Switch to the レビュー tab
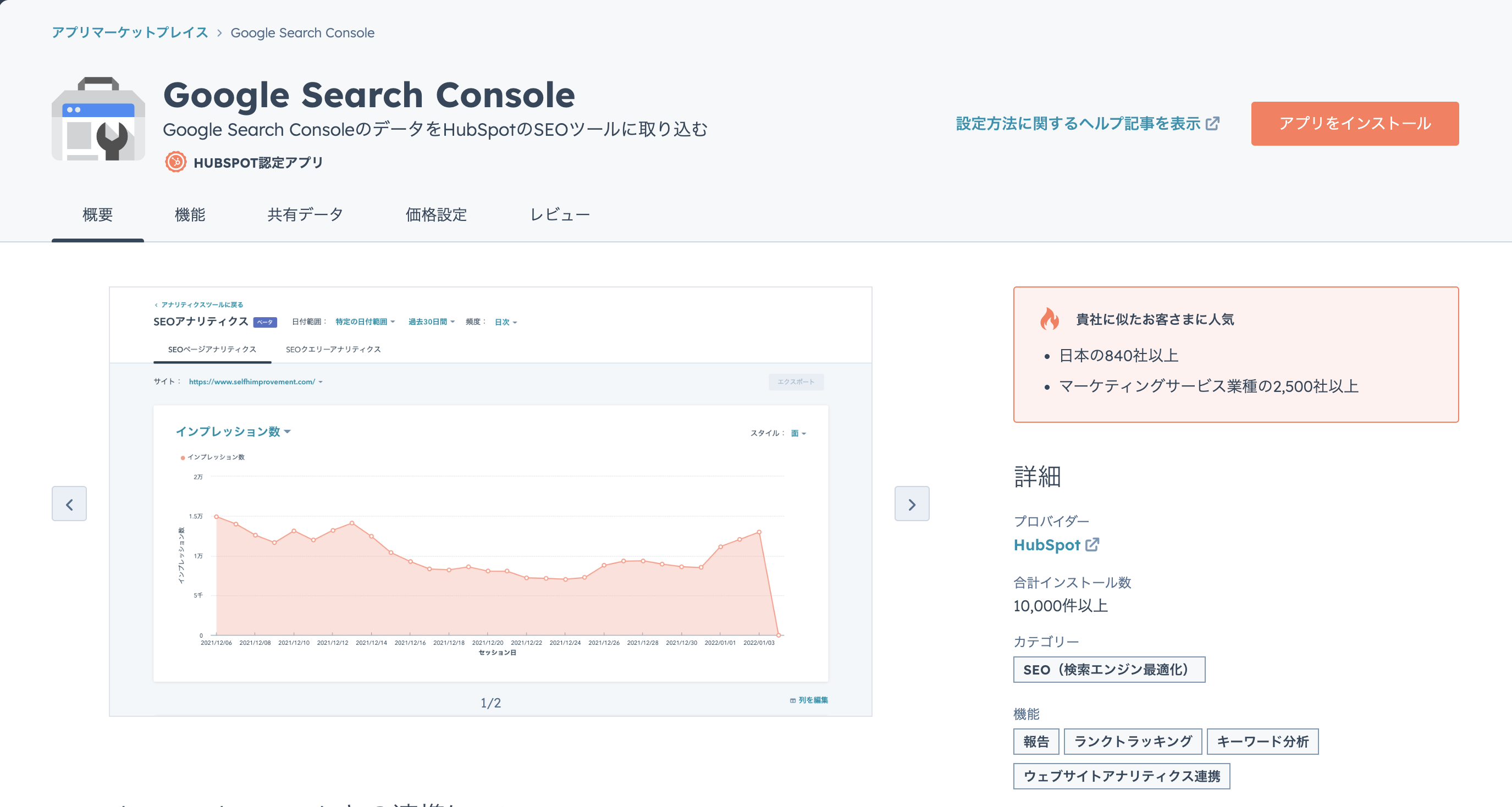Screen dimensions: 1512x807 (559, 215)
